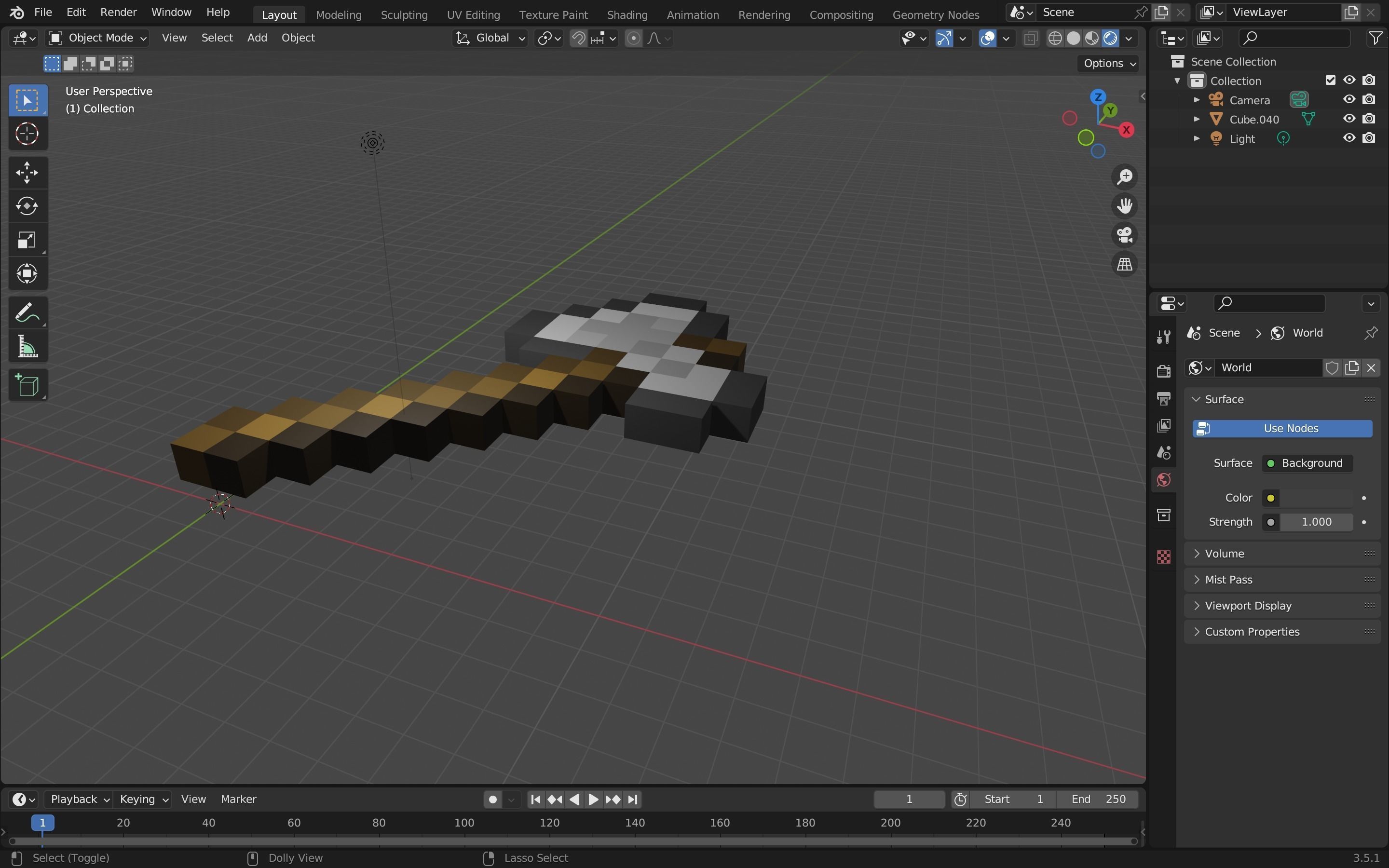Toggle auto keying record button
The width and height of the screenshot is (1389, 868).
[x=492, y=799]
